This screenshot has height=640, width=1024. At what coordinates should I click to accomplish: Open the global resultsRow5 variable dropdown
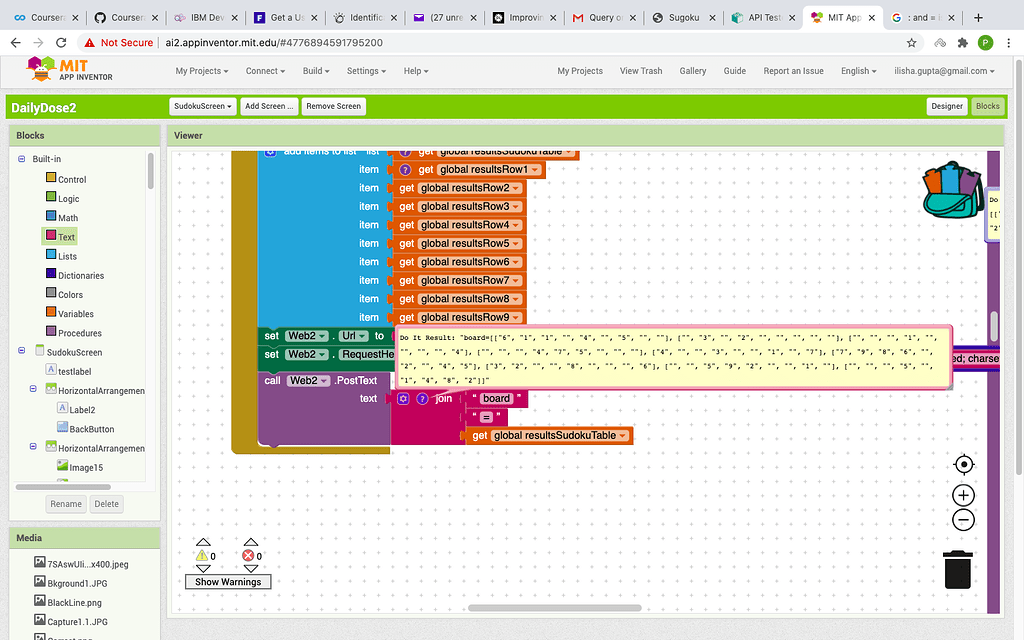pyautogui.click(x=515, y=244)
